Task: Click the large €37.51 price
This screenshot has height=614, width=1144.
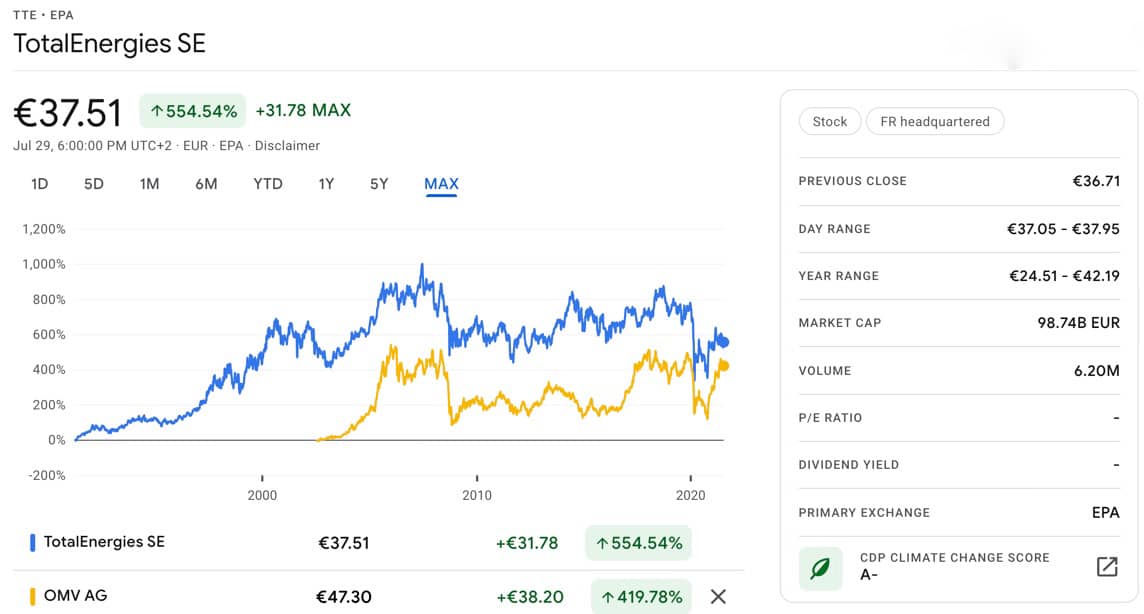Action: pyautogui.click(x=68, y=113)
